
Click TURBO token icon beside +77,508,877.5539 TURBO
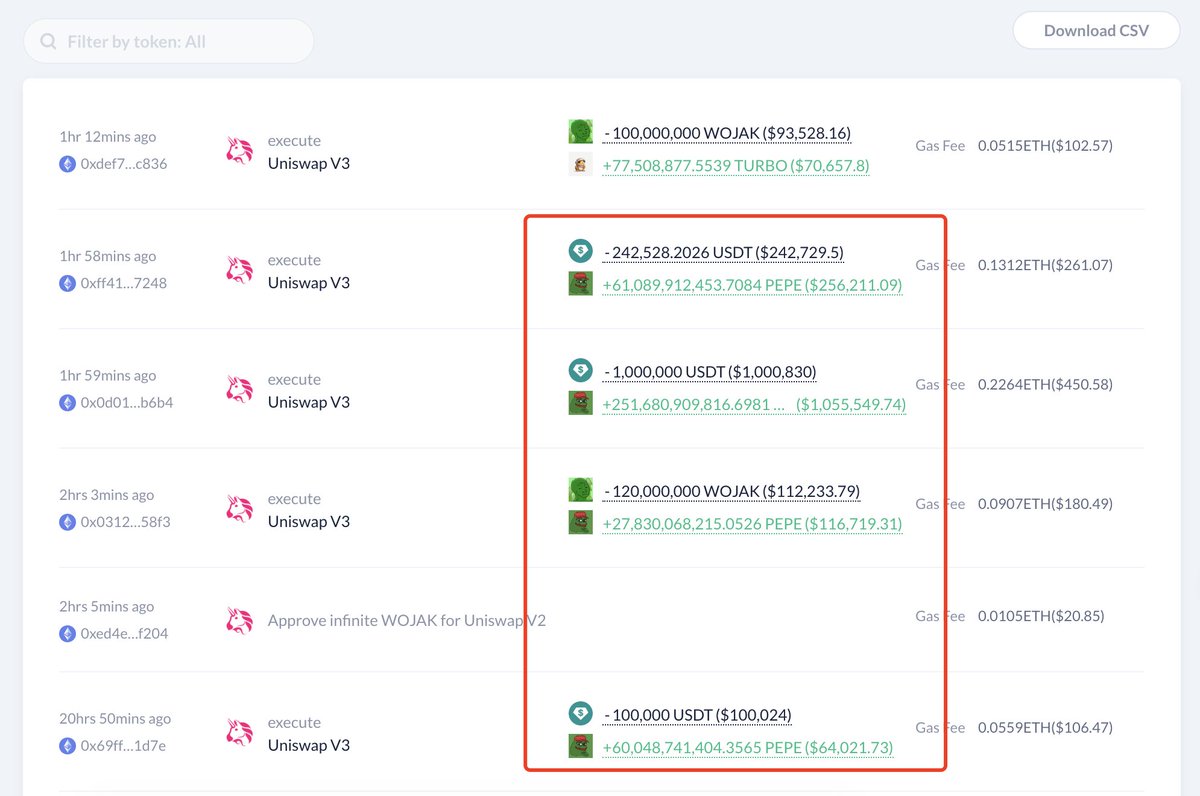[x=581, y=165]
